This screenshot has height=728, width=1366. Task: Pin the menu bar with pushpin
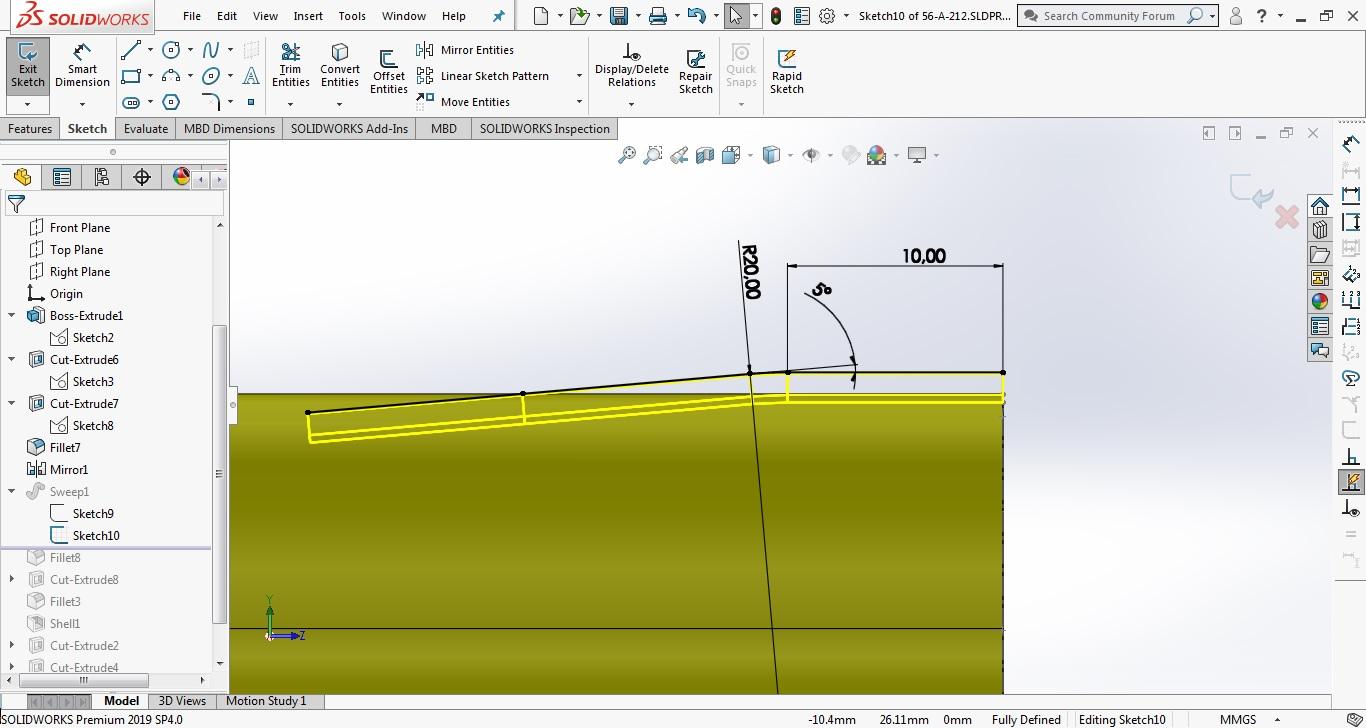coord(499,16)
